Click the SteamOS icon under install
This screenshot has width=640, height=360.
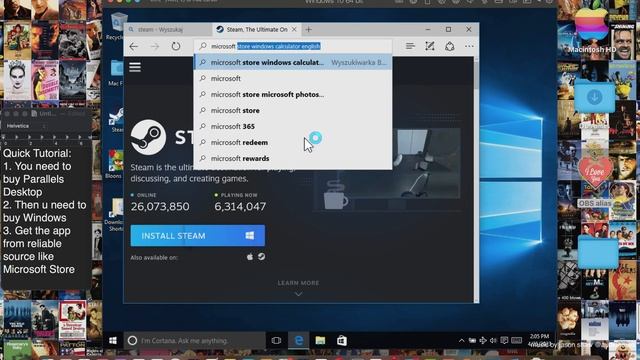click(x=262, y=257)
